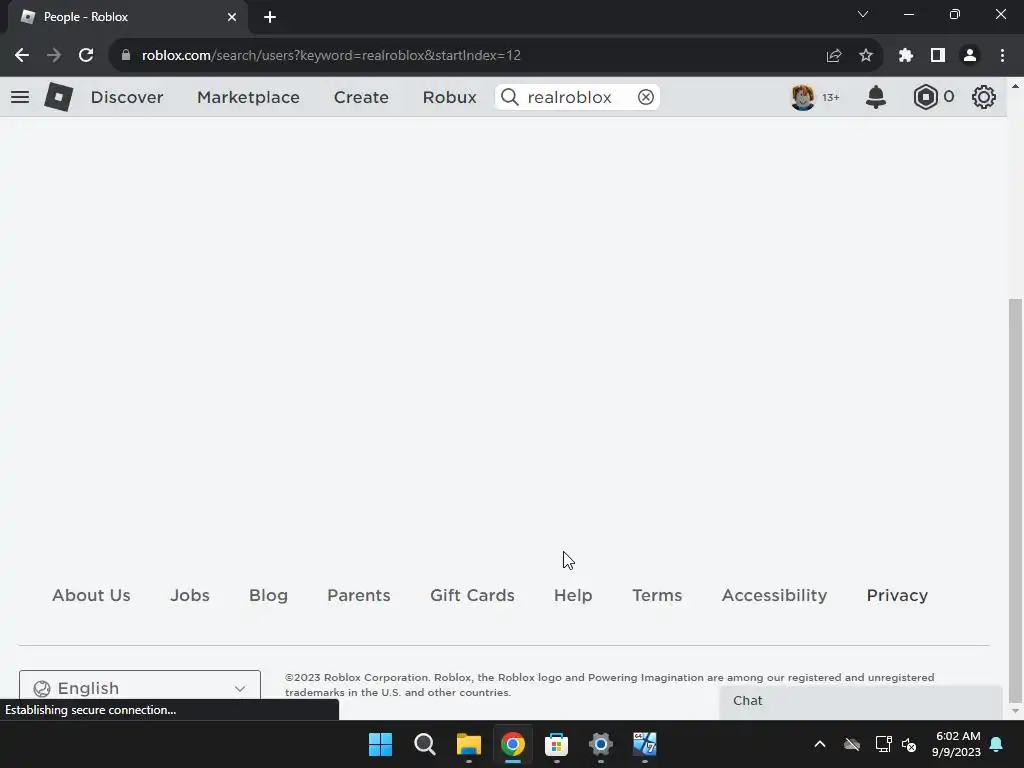Open the Jobs footer link
1024x768 pixels.
coord(190,596)
